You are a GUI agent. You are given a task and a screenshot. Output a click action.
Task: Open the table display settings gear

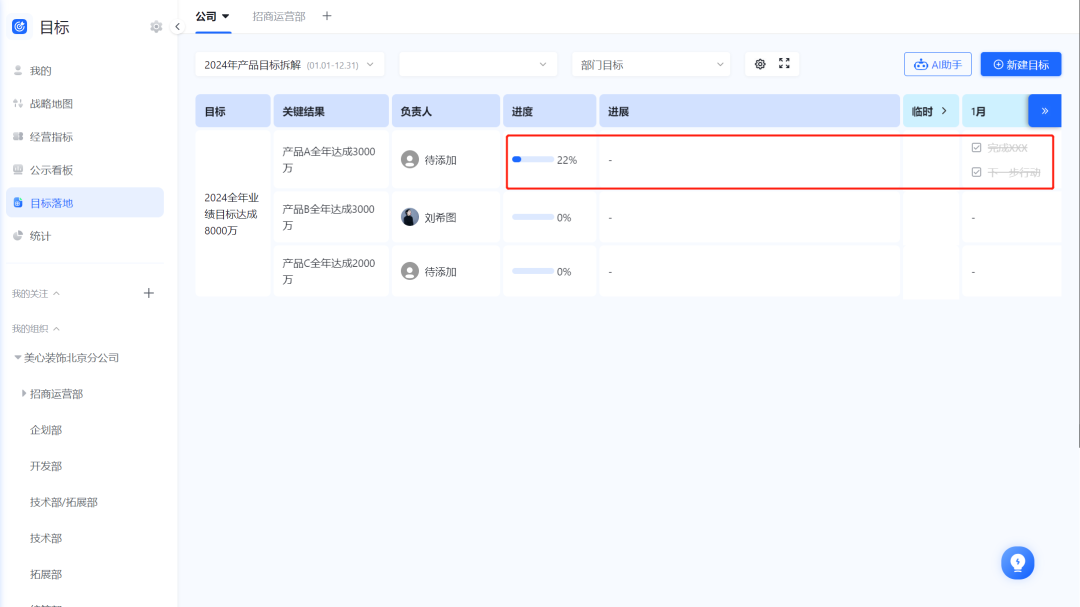click(x=760, y=64)
